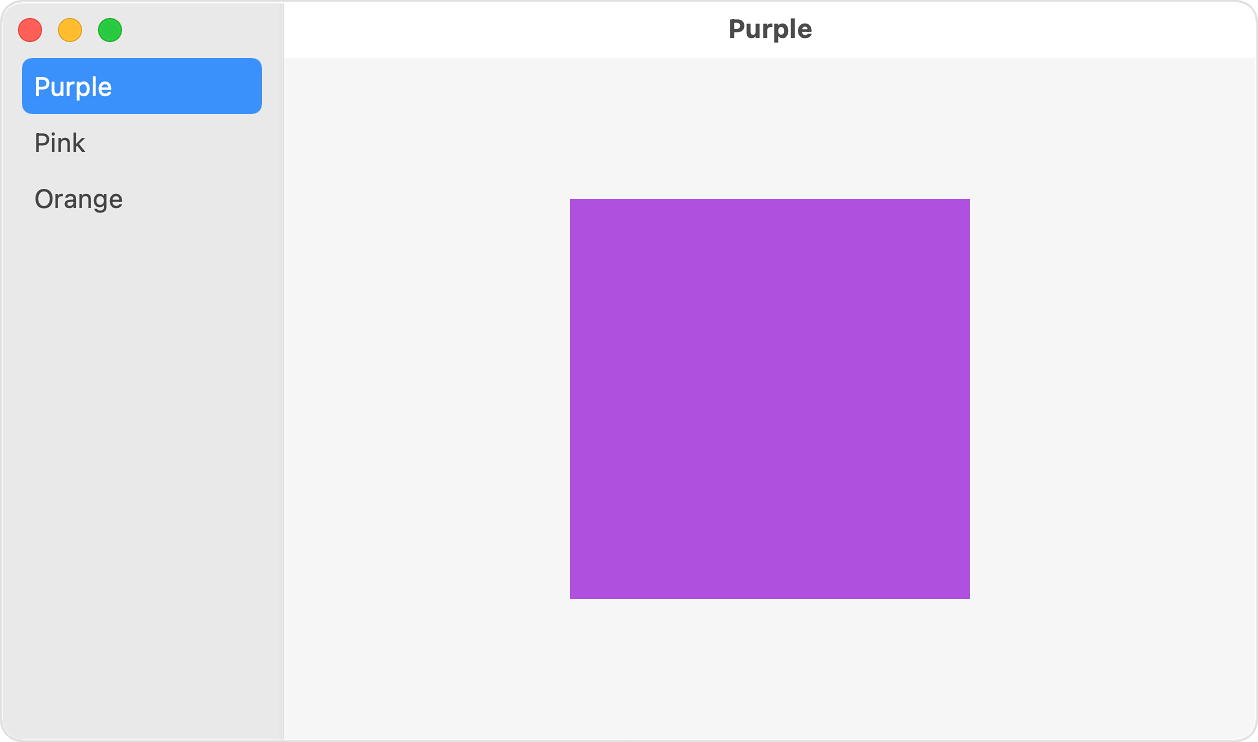Click the Purple window title text
This screenshot has width=1258, height=742.
[x=770, y=29]
